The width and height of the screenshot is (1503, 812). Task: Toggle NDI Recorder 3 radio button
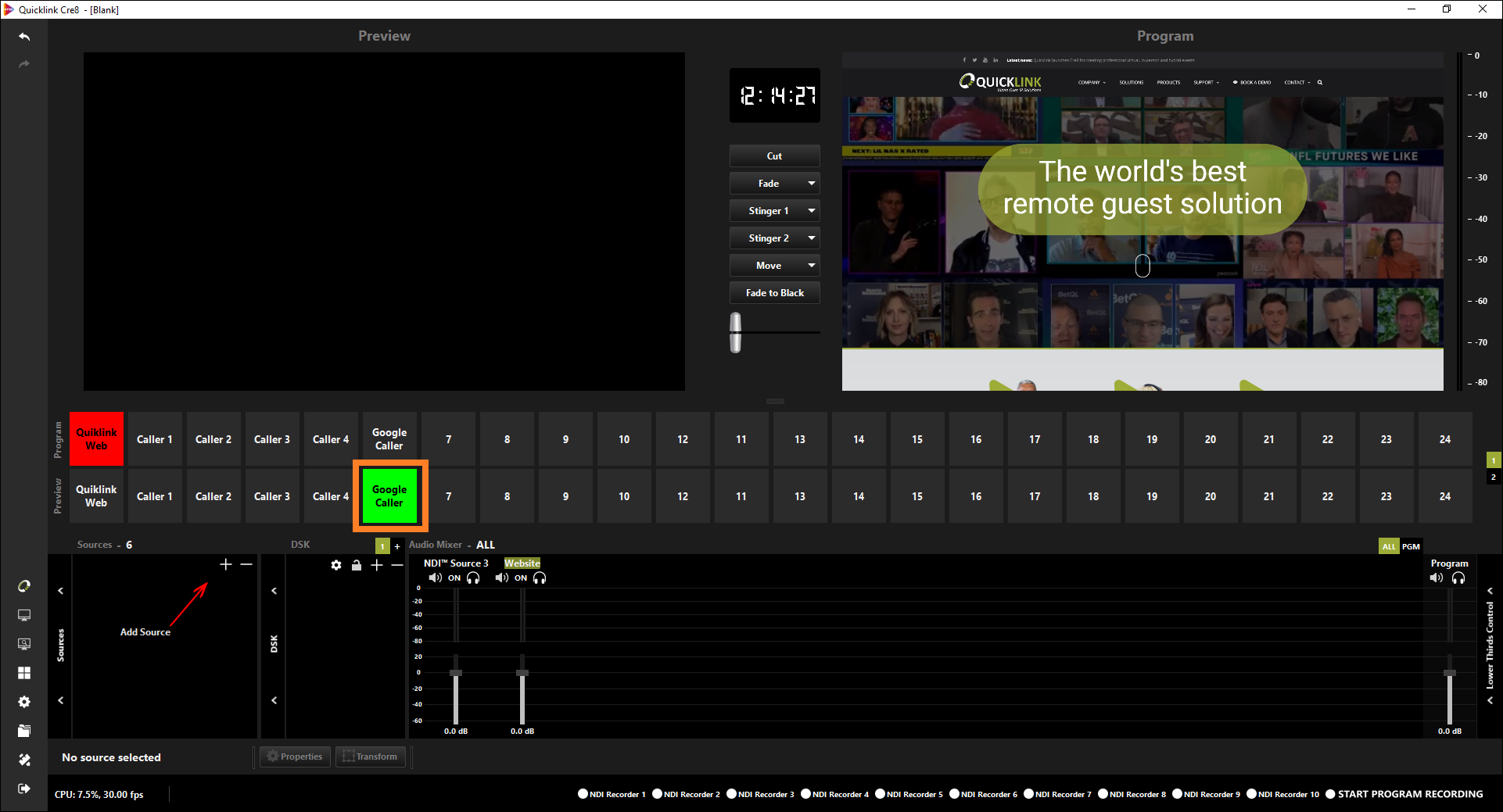pos(731,794)
